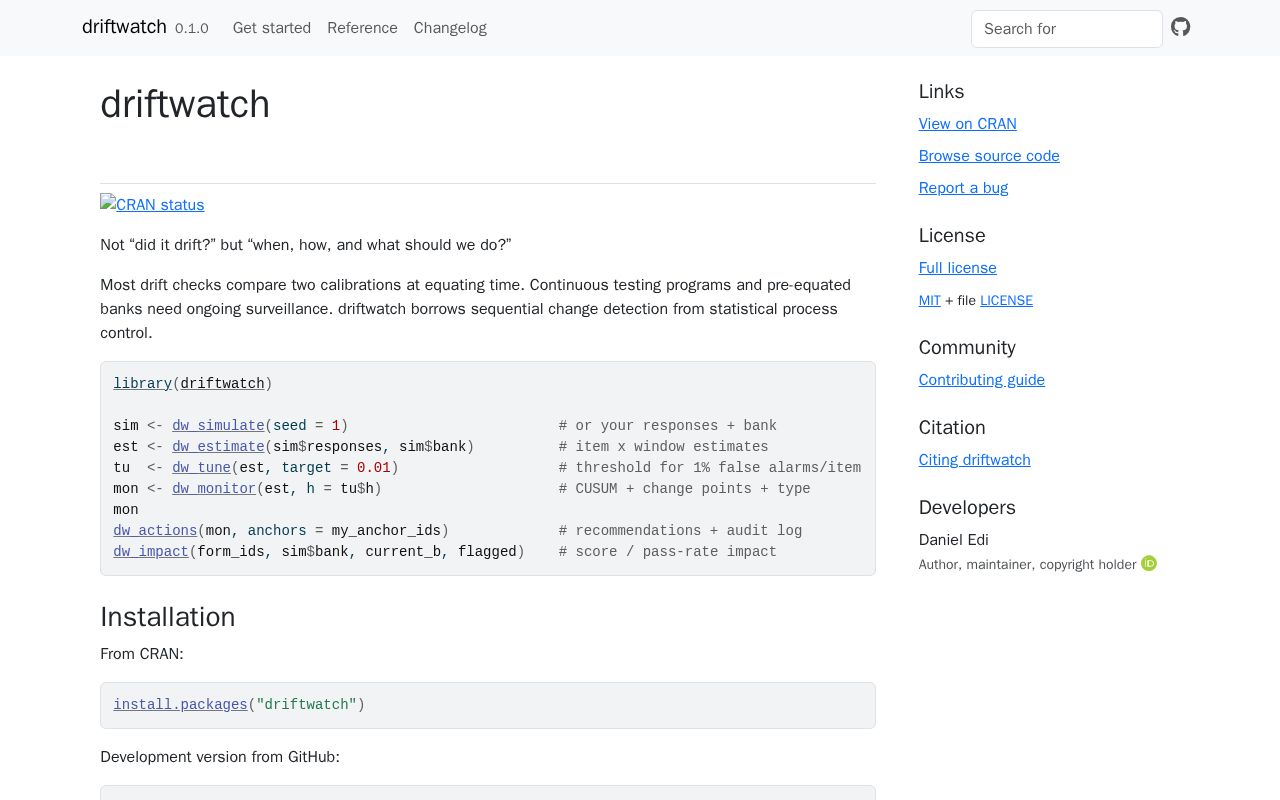Image resolution: width=1280 pixels, height=800 pixels.
Task: Open the View on CRAN link
Action: [968, 124]
